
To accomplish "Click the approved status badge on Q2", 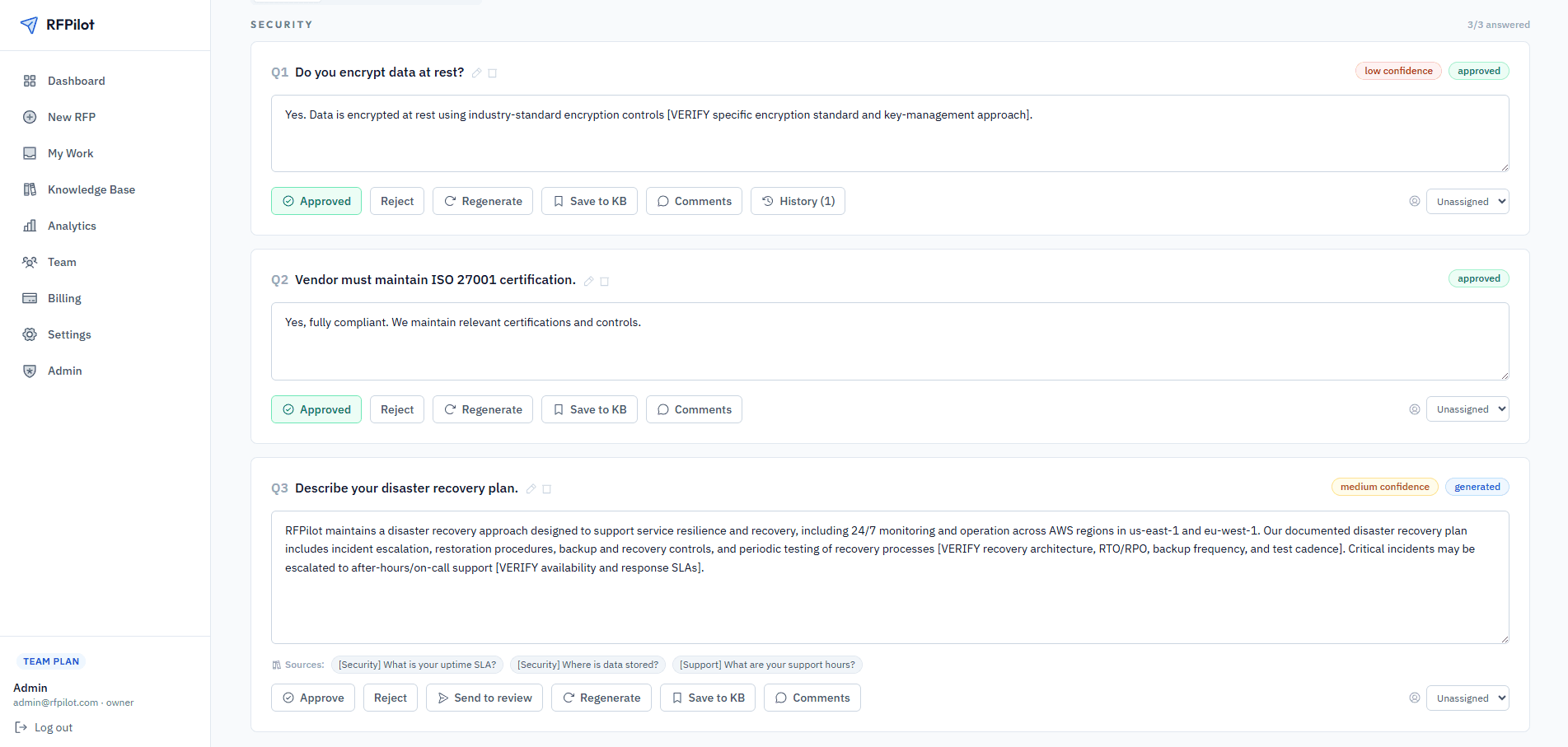I will 1479,278.
